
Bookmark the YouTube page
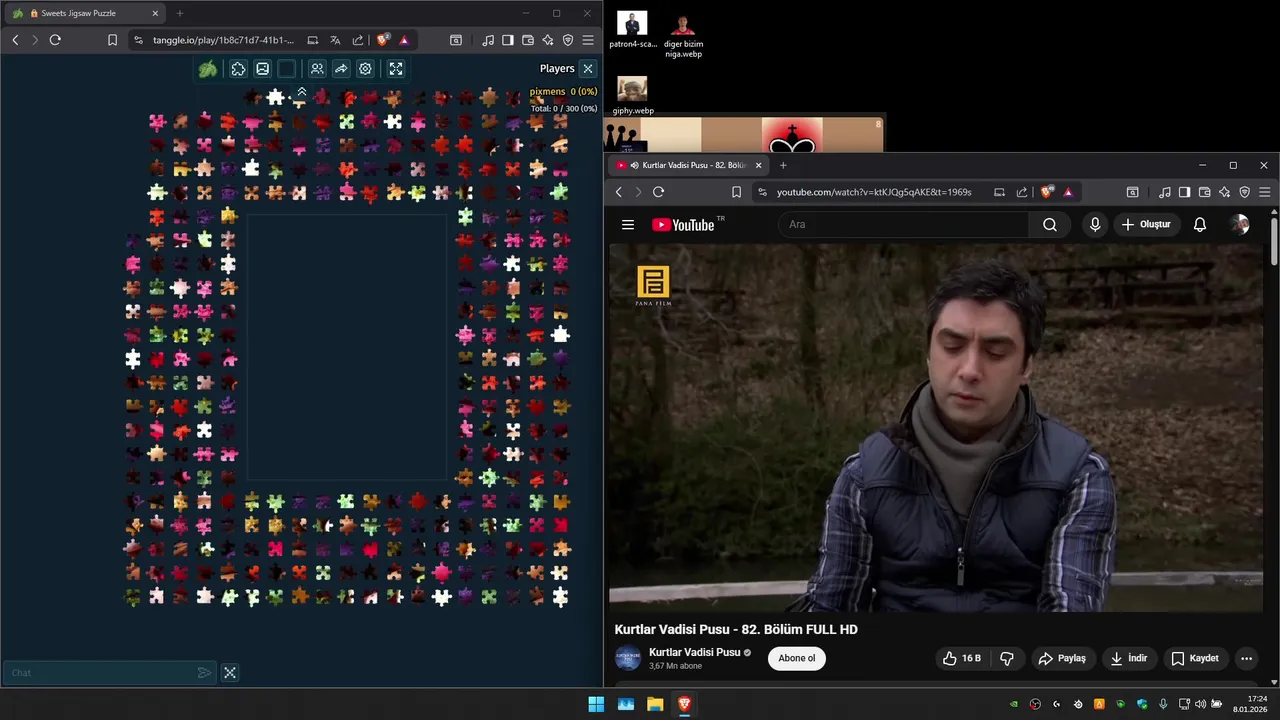coord(736,192)
